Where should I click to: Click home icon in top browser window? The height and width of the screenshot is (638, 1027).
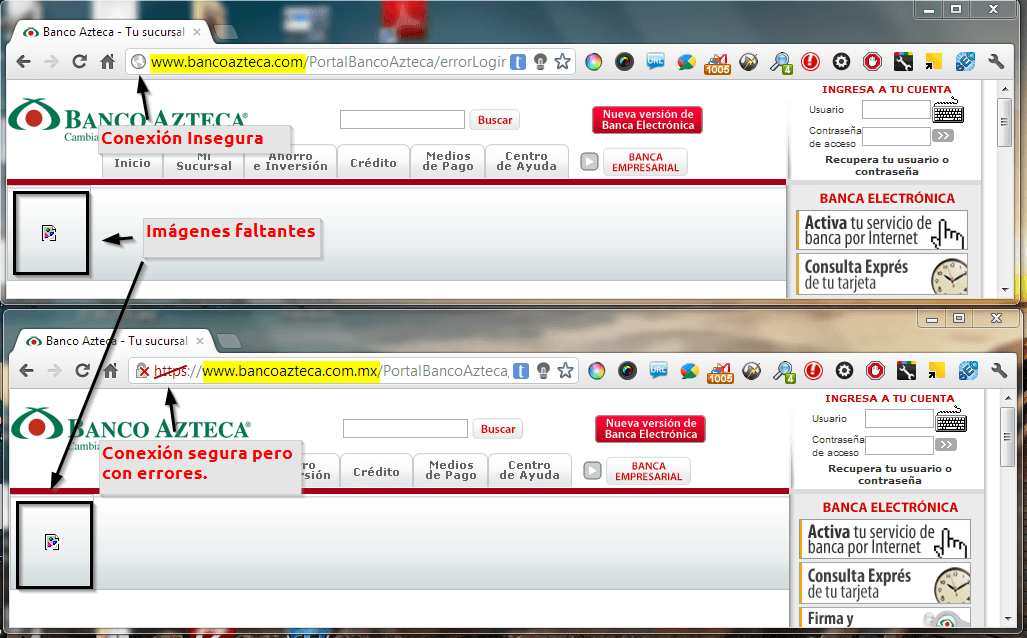[x=107, y=62]
